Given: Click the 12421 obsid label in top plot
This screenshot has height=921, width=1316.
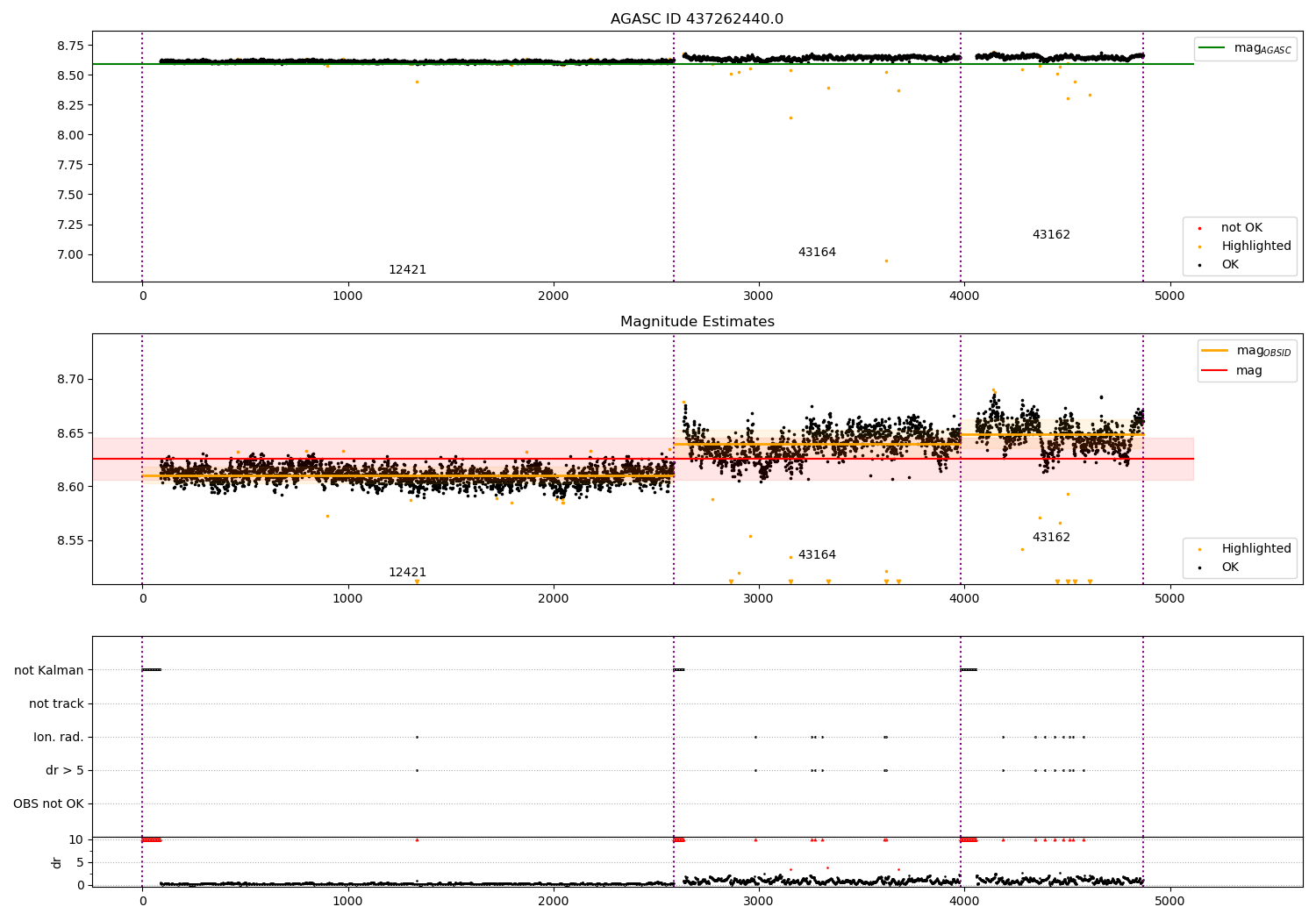Looking at the screenshot, I should 407,270.
